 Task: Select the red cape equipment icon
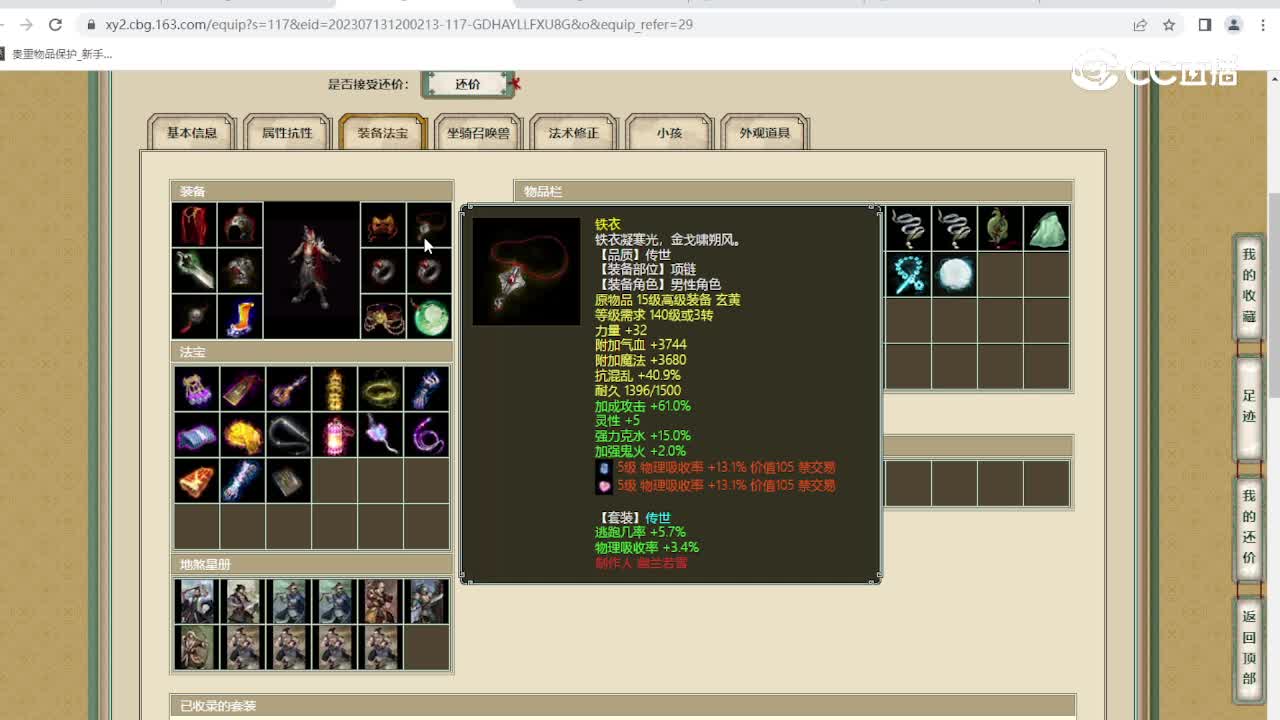point(195,225)
